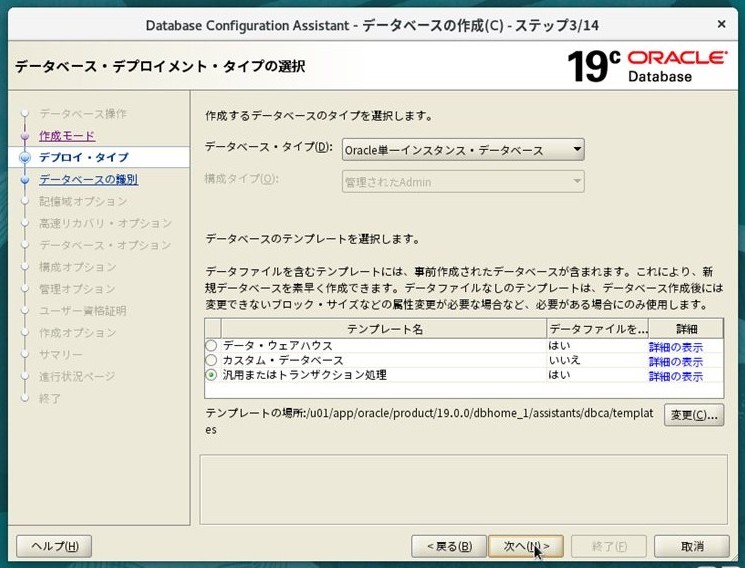Click the デプロイ・タイプ current step bullet icon

click(25, 157)
